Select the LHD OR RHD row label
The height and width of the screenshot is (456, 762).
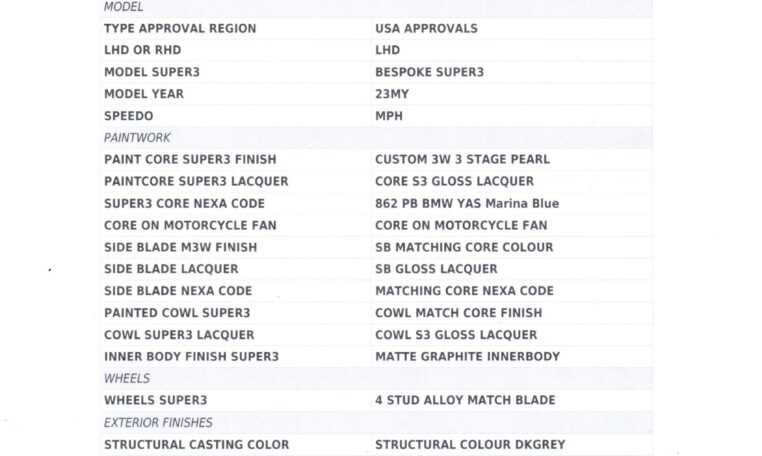pos(142,50)
